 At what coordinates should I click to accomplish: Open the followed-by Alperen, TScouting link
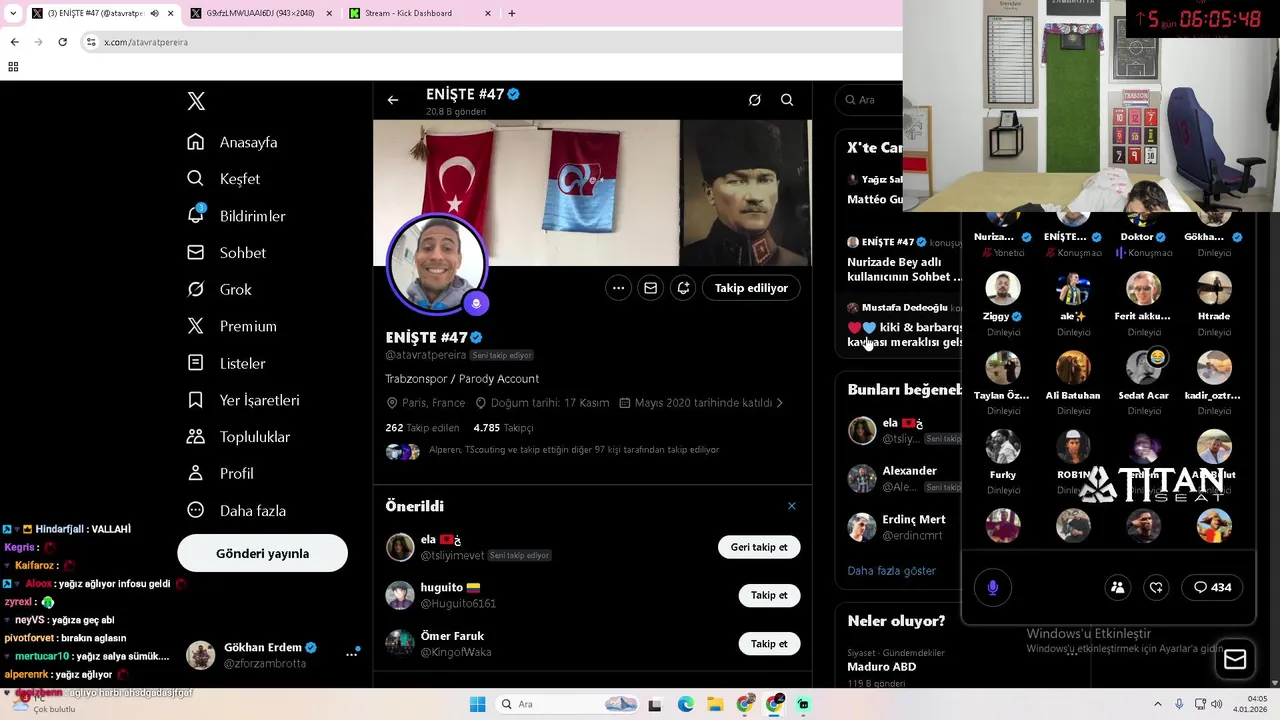click(x=574, y=450)
